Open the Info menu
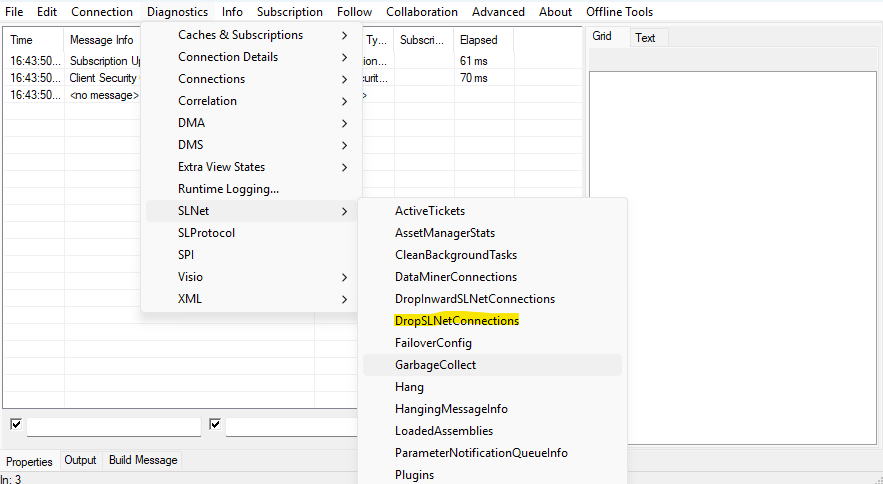The height and width of the screenshot is (484, 883). (x=232, y=12)
